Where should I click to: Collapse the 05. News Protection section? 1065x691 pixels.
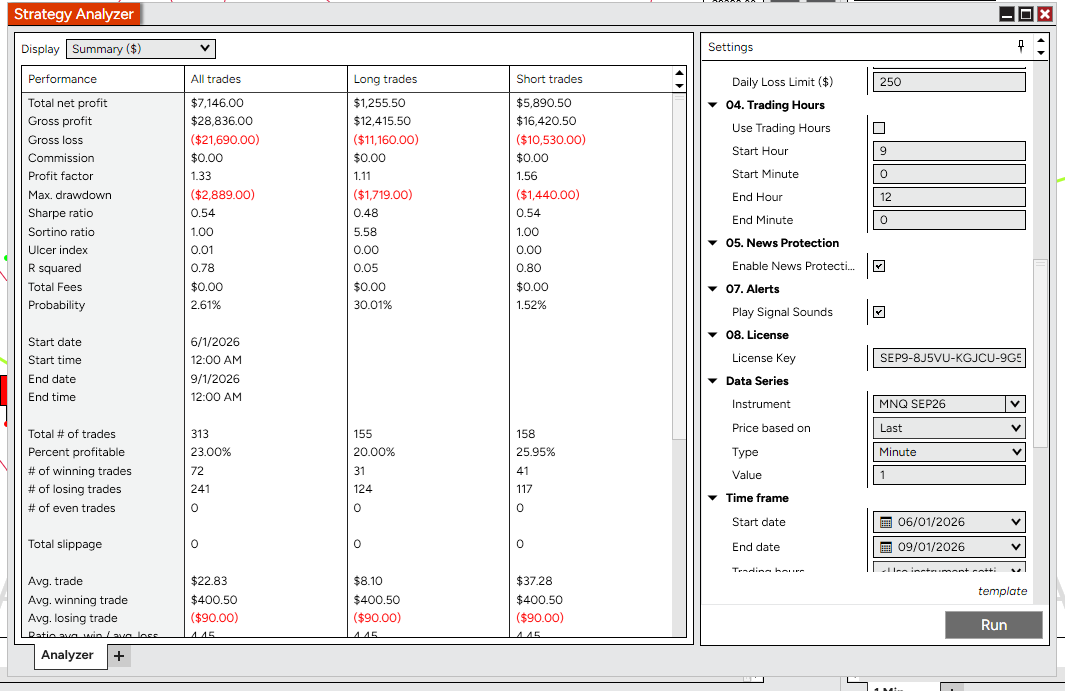[x=712, y=243]
